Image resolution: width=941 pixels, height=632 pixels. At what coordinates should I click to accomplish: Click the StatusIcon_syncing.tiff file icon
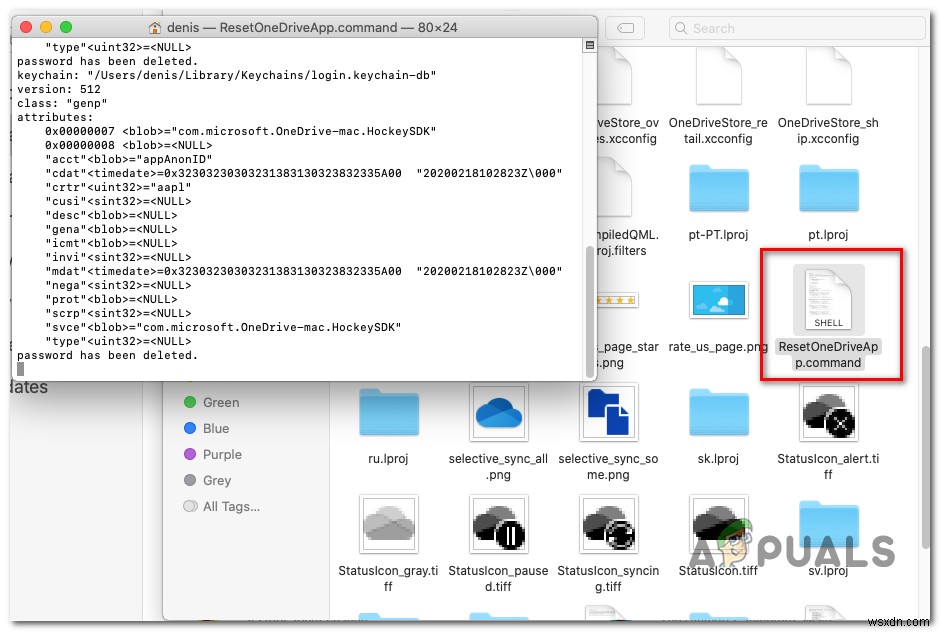(x=608, y=523)
